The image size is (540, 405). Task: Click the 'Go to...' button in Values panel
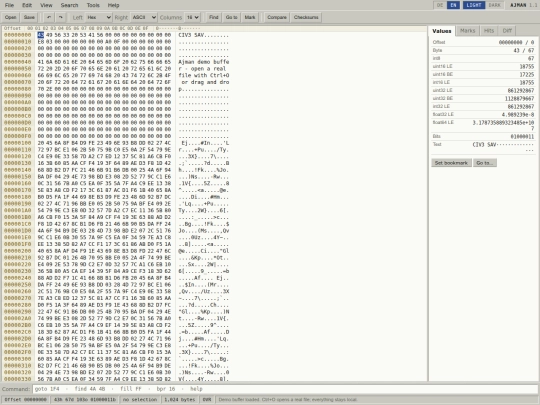point(485,163)
